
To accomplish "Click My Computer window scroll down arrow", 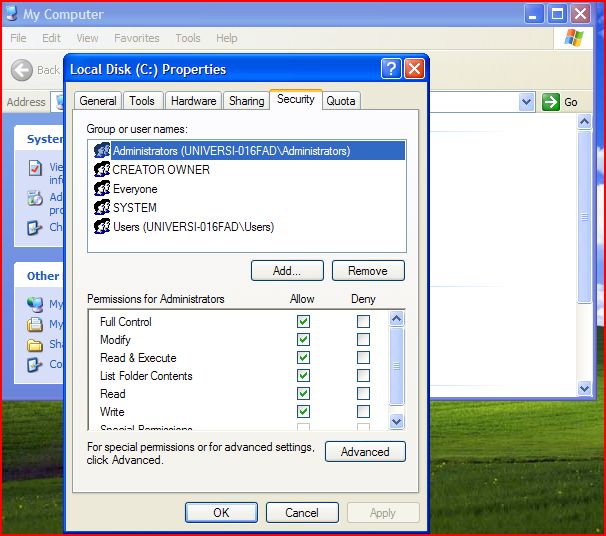I will (584, 388).
